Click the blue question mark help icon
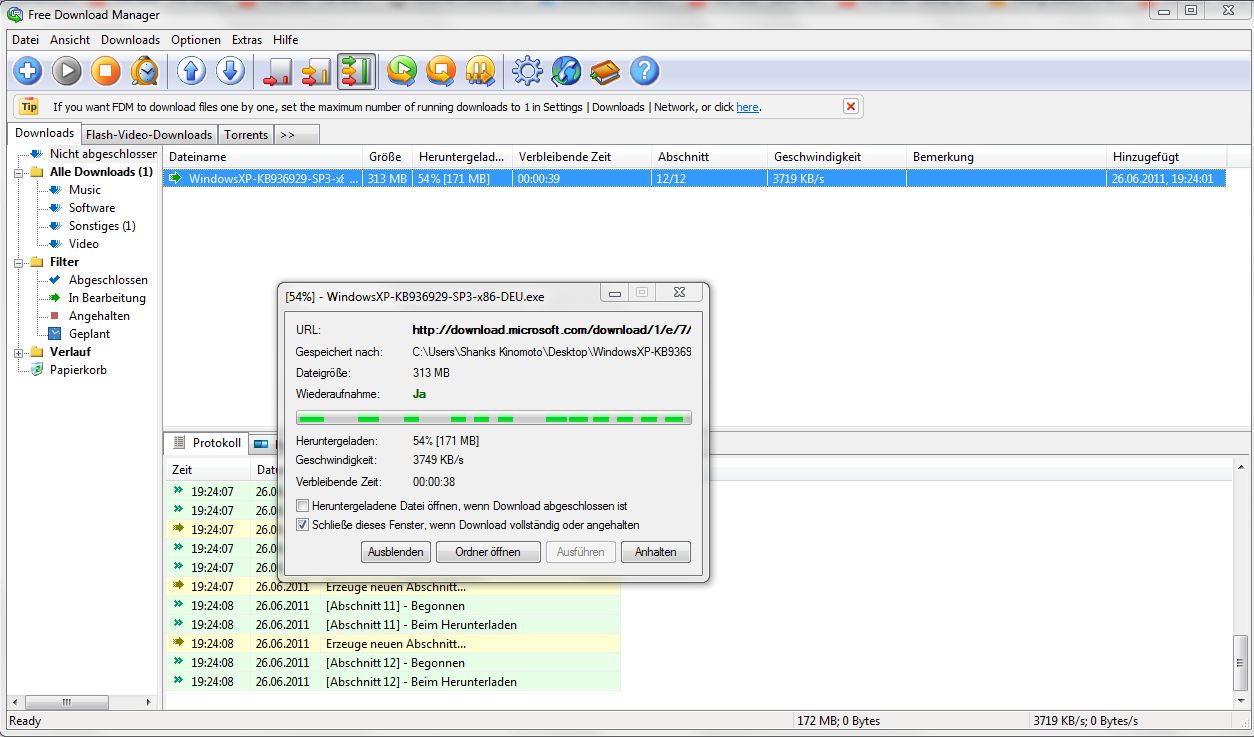 (x=645, y=71)
